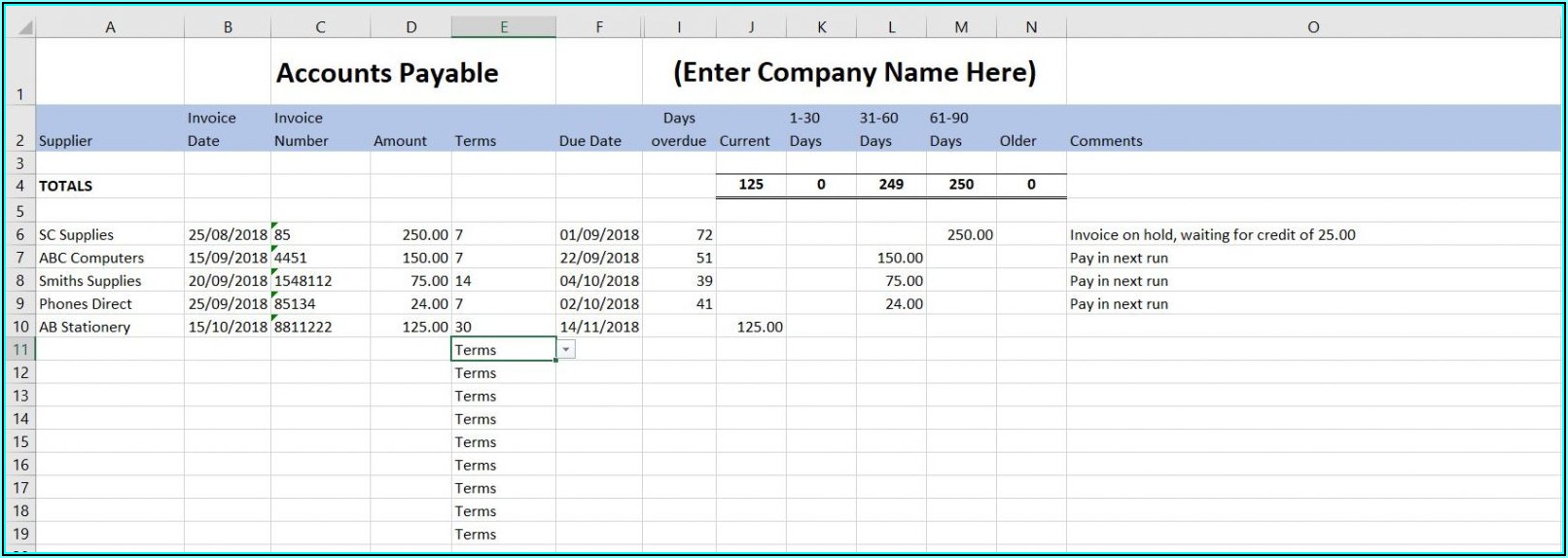Click the 'Older' column header cell
Viewport: 1568px width, 558px height.
click(1031, 128)
